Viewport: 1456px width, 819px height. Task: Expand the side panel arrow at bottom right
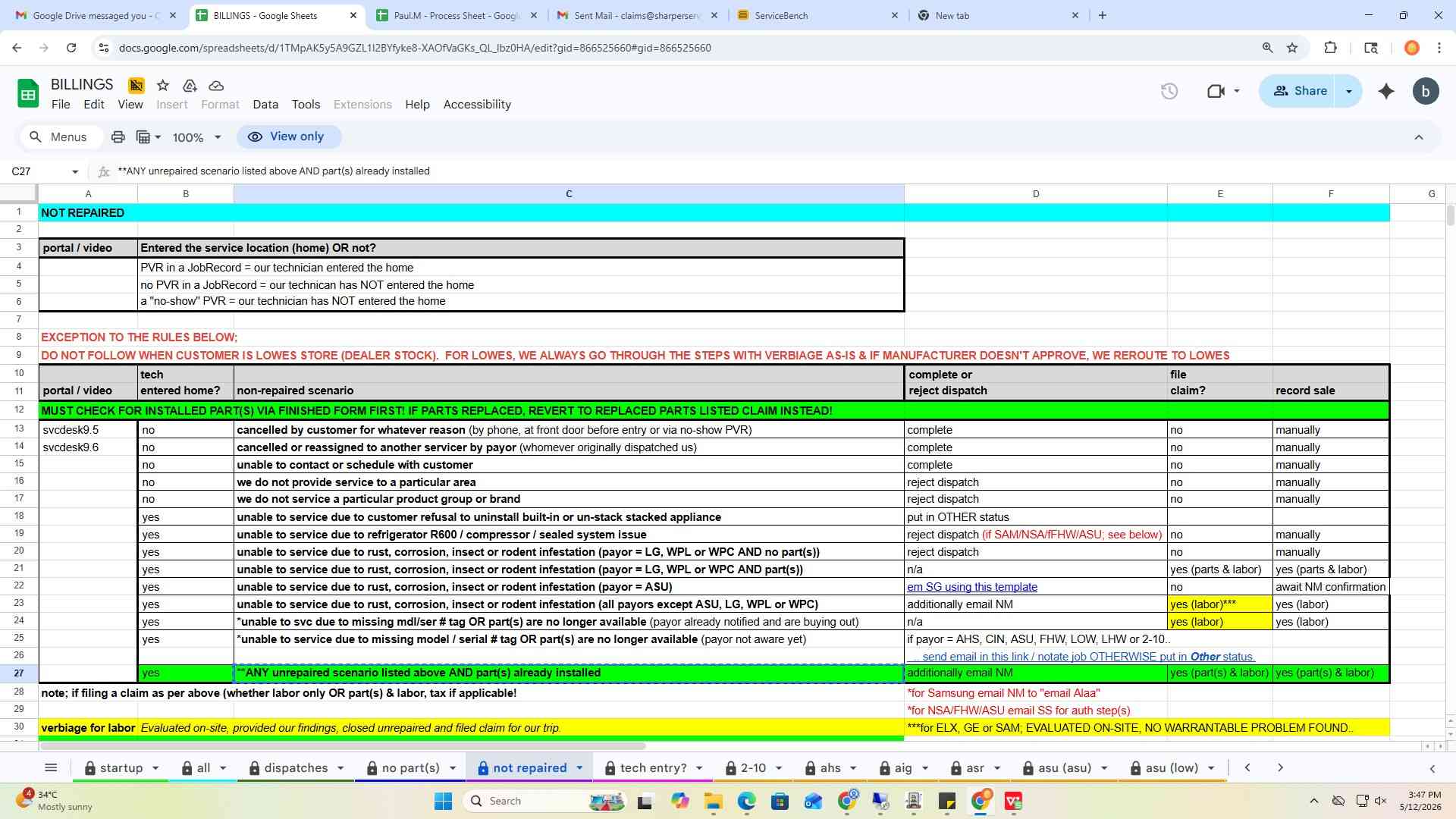click(x=1432, y=768)
